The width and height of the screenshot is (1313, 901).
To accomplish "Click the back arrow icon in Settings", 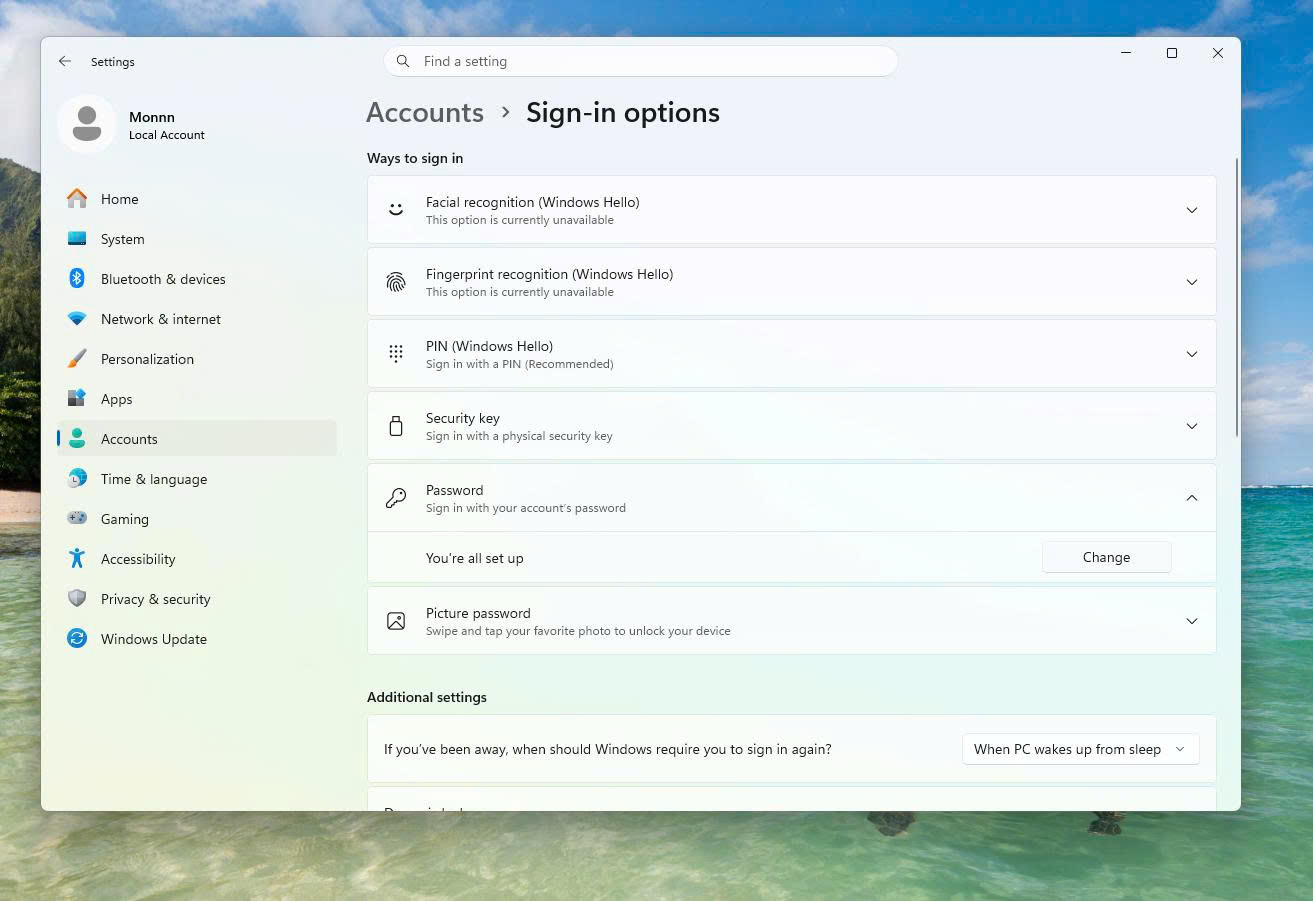I will [65, 61].
